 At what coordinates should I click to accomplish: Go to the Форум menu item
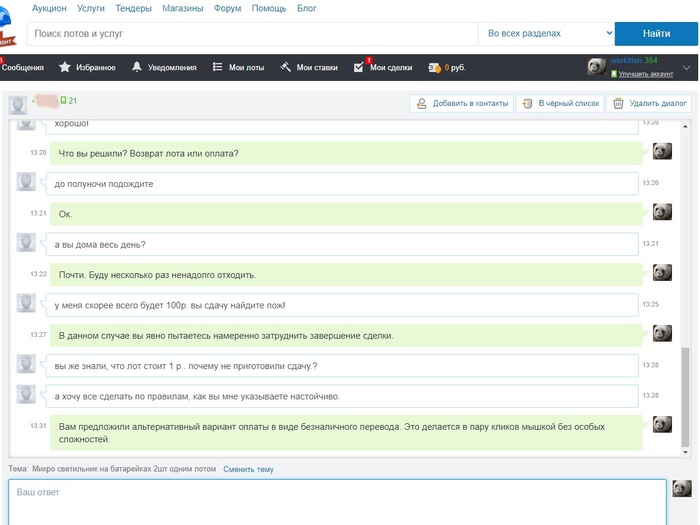[227, 8]
